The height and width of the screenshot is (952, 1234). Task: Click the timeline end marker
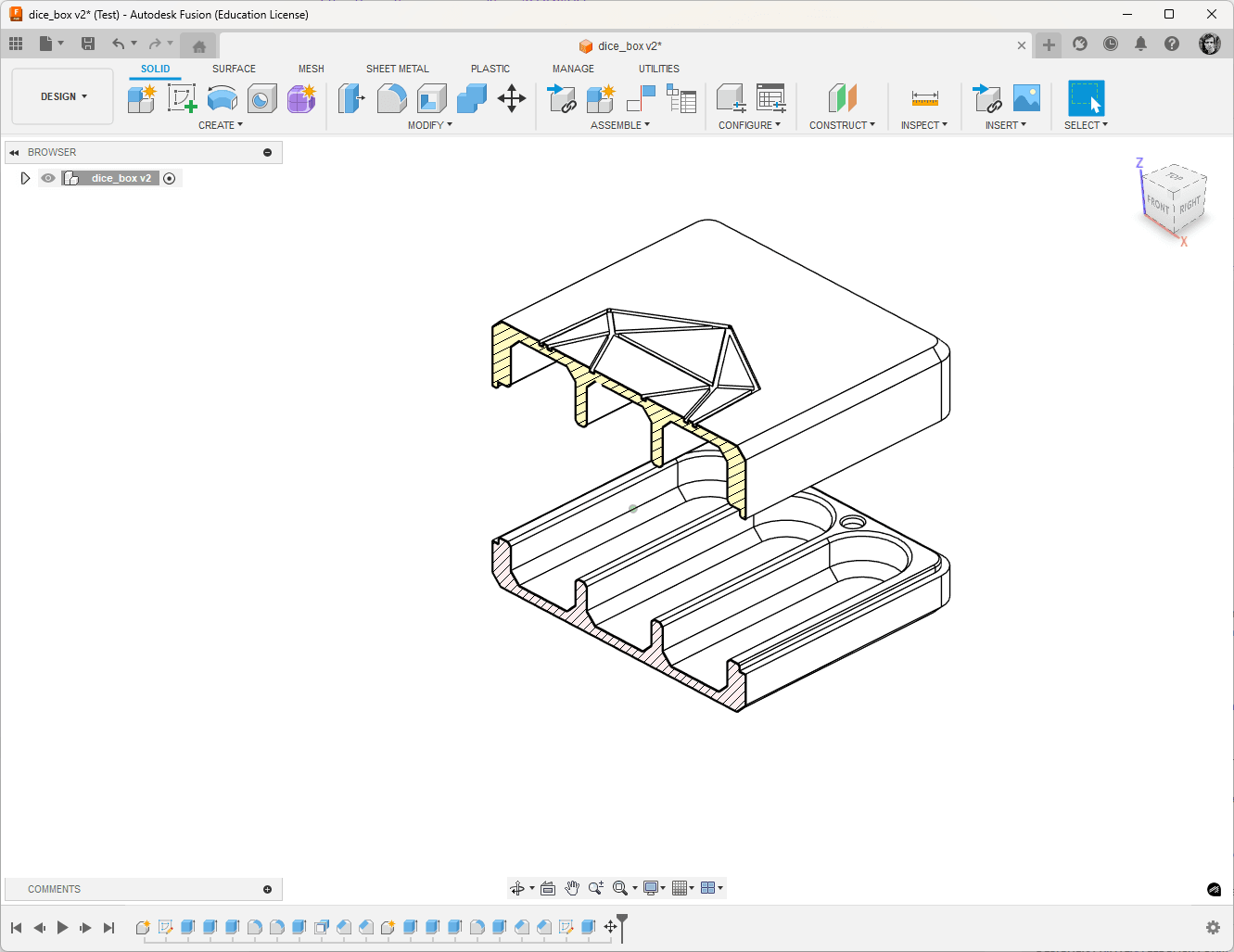(622, 926)
